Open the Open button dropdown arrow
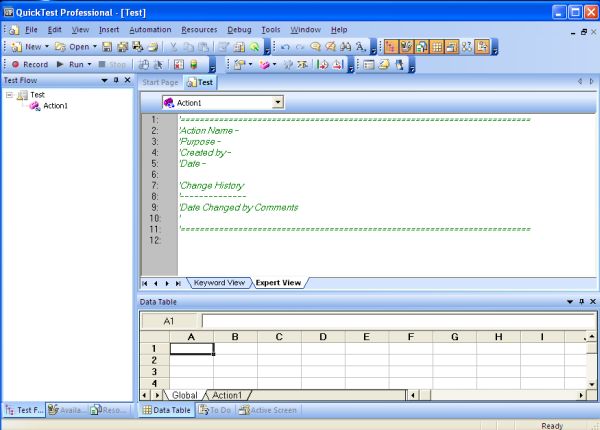 tap(95, 47)
